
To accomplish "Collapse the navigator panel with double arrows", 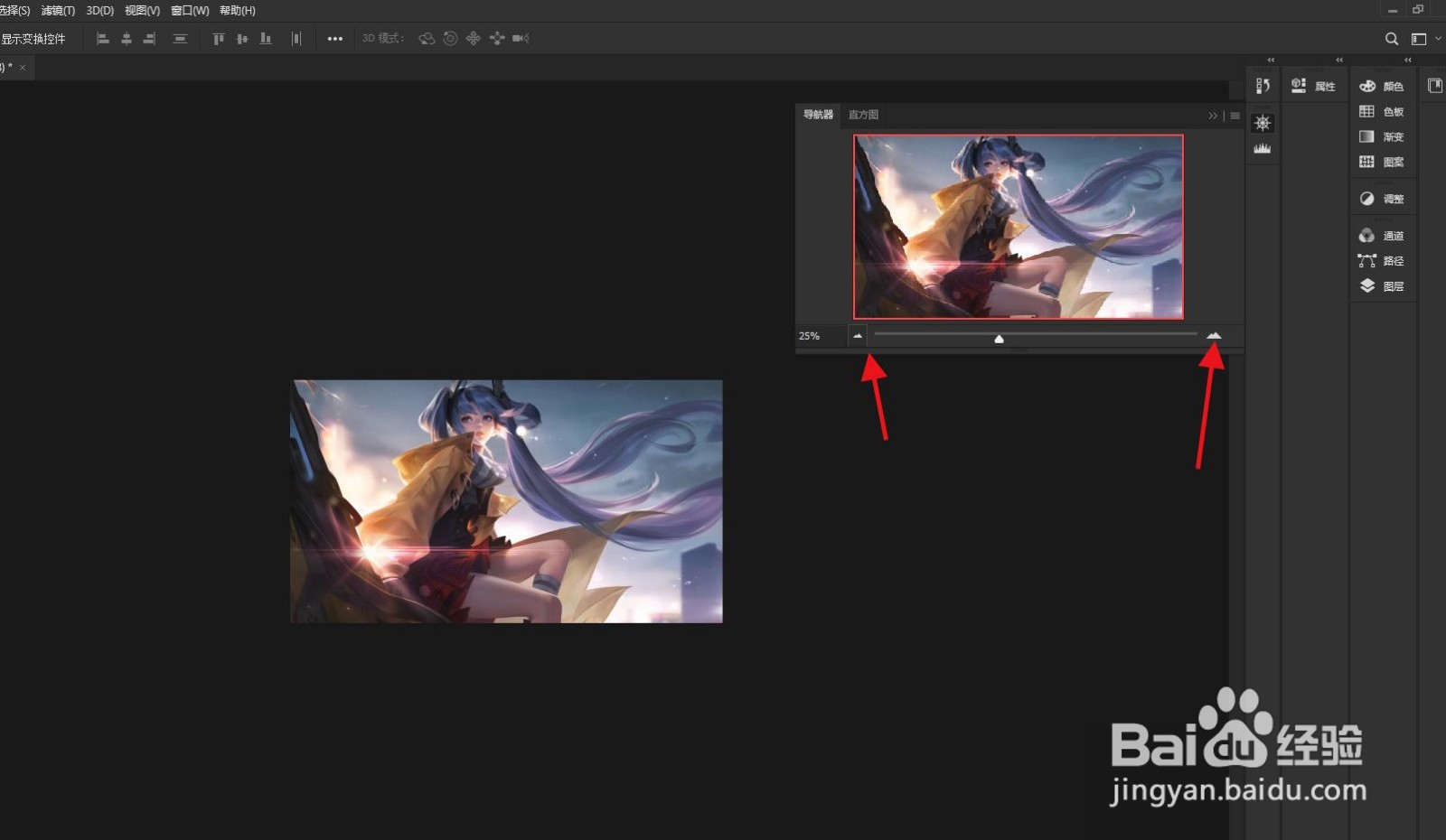I will (1213, 116).
